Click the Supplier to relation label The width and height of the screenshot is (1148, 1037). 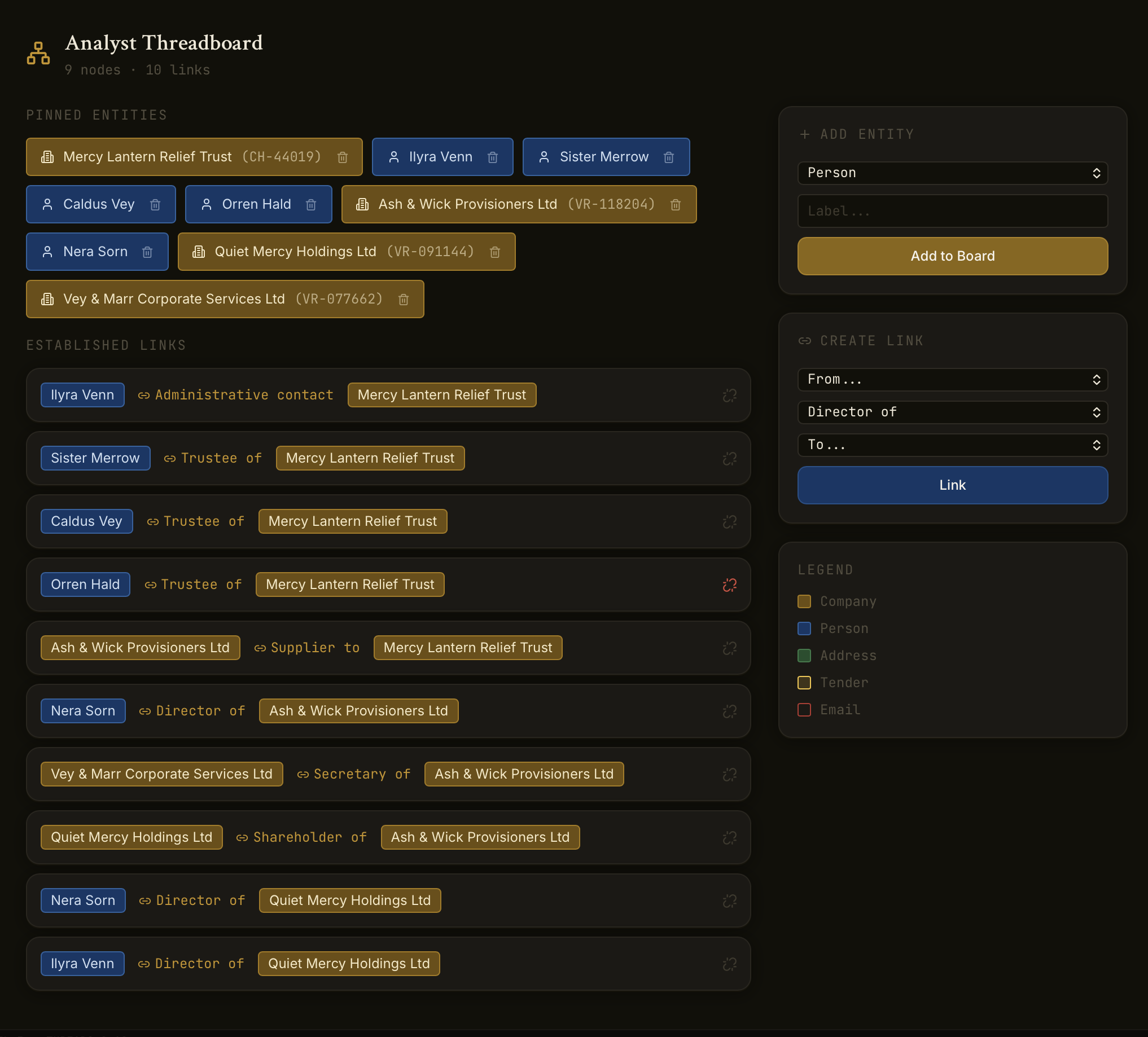pos(315,648)
